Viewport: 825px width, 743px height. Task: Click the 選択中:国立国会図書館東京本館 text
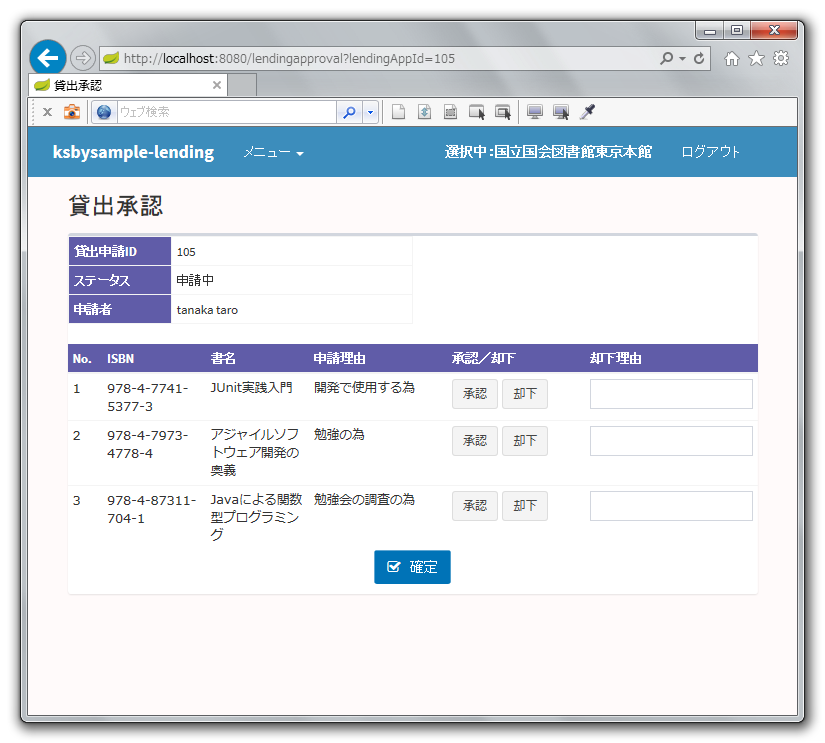coord(548,152)
